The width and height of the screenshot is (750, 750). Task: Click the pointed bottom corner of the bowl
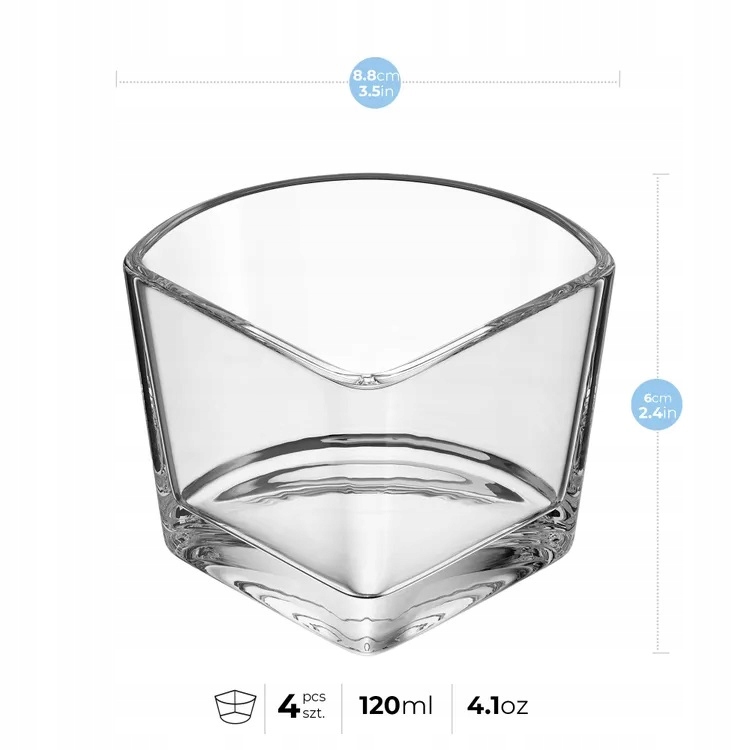pos(367,643)
